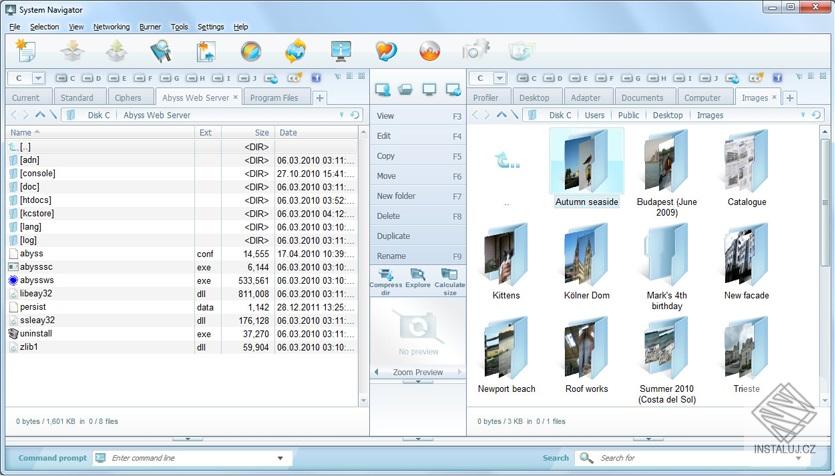Click the Explore icon in center panel
The image size is (835, 476).
(x=418, y=276)
